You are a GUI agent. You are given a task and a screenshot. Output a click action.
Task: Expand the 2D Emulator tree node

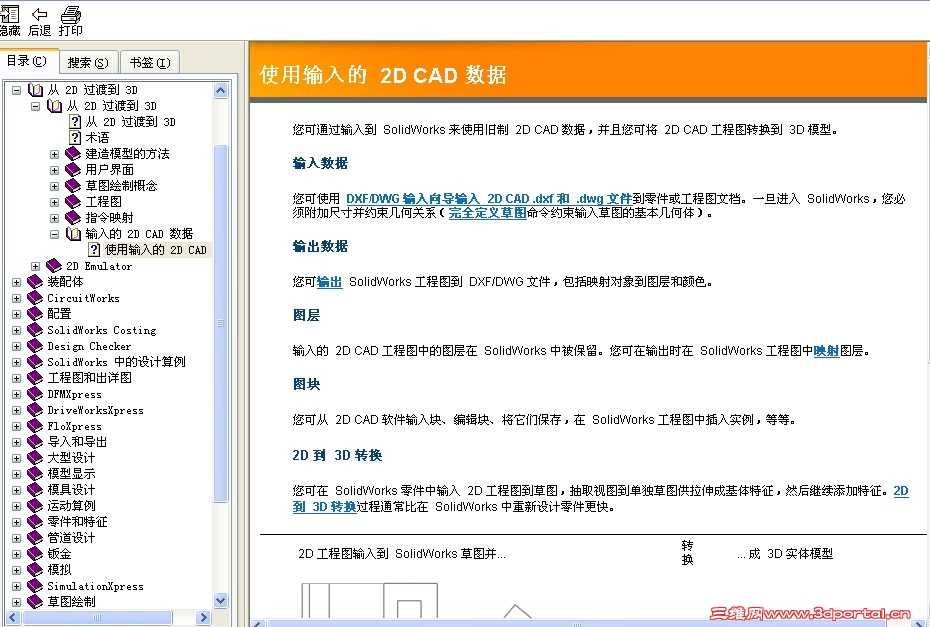(36, 266)
